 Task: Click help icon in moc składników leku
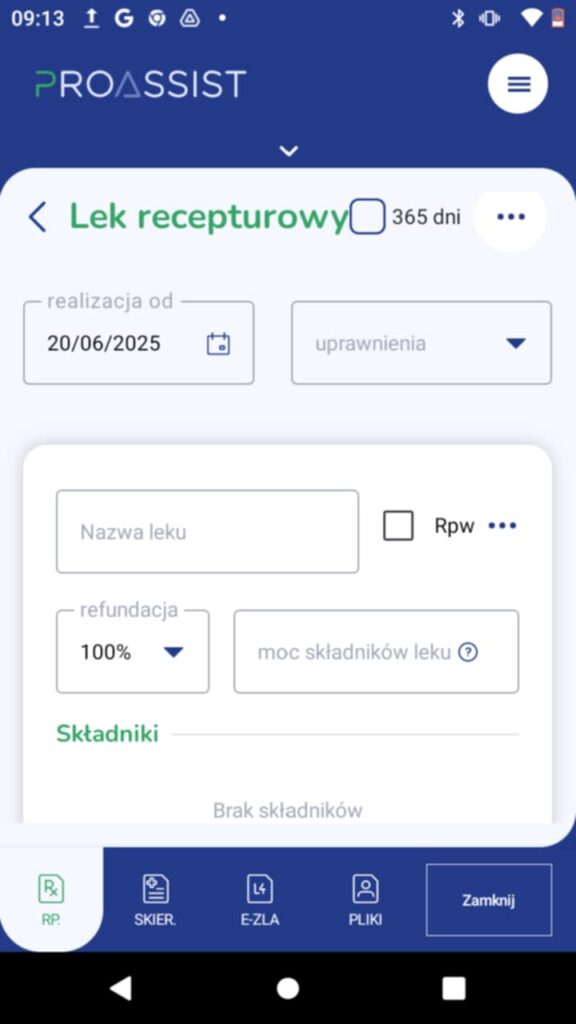(x=468, y=652)
